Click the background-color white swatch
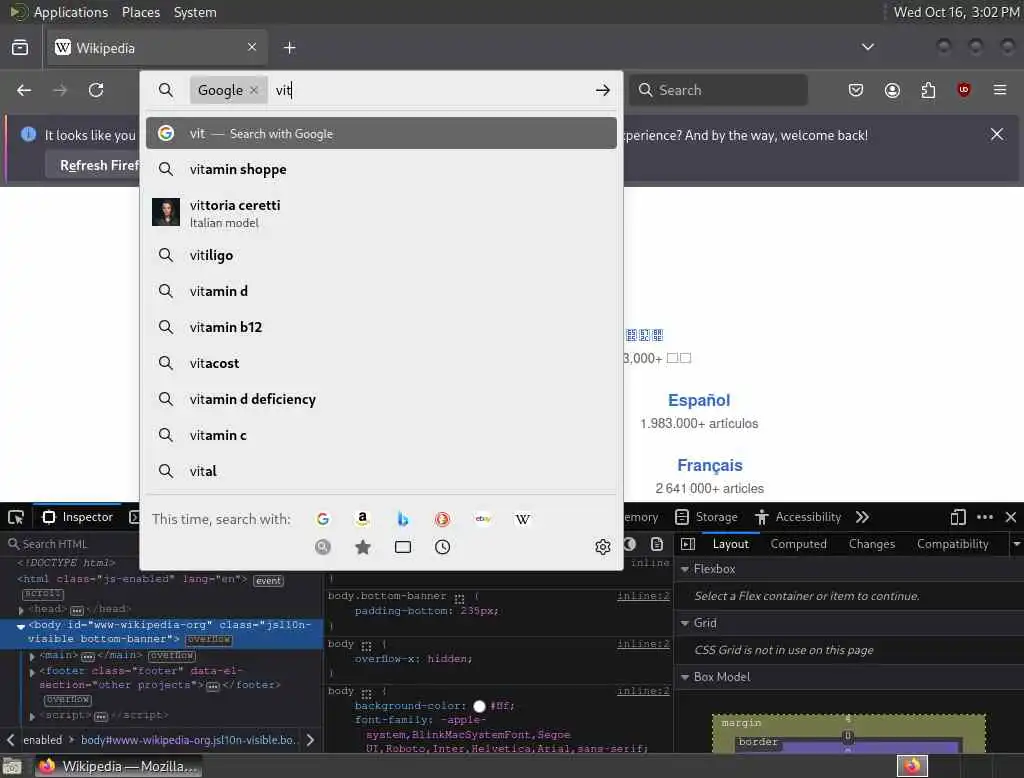 479,706
